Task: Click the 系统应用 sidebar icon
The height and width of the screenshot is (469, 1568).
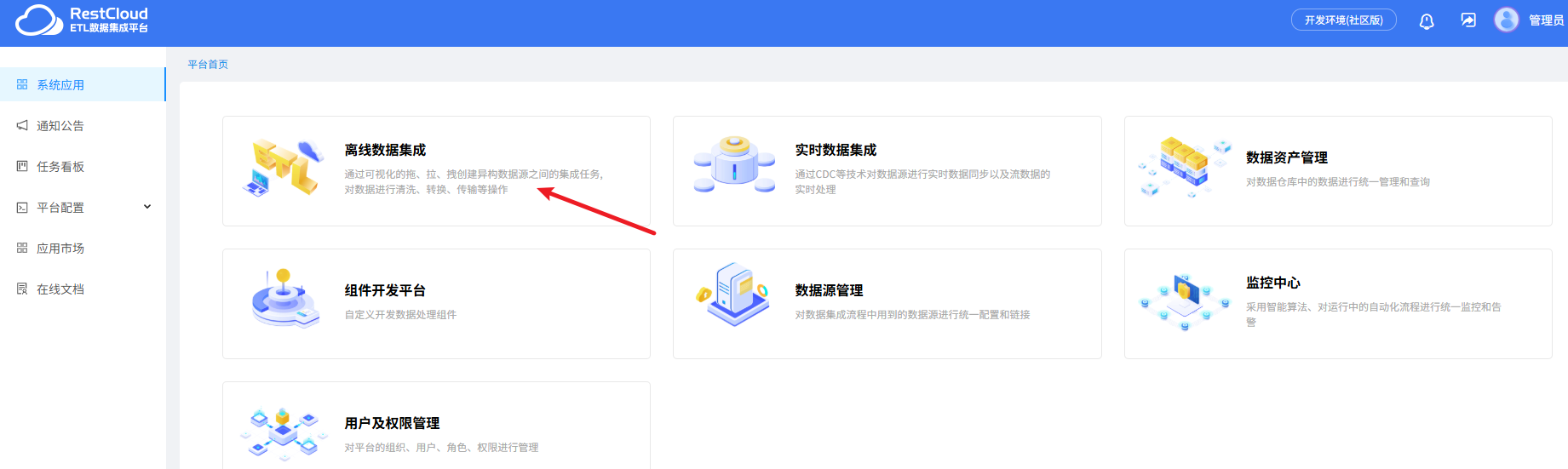Action: click(22, 85)
